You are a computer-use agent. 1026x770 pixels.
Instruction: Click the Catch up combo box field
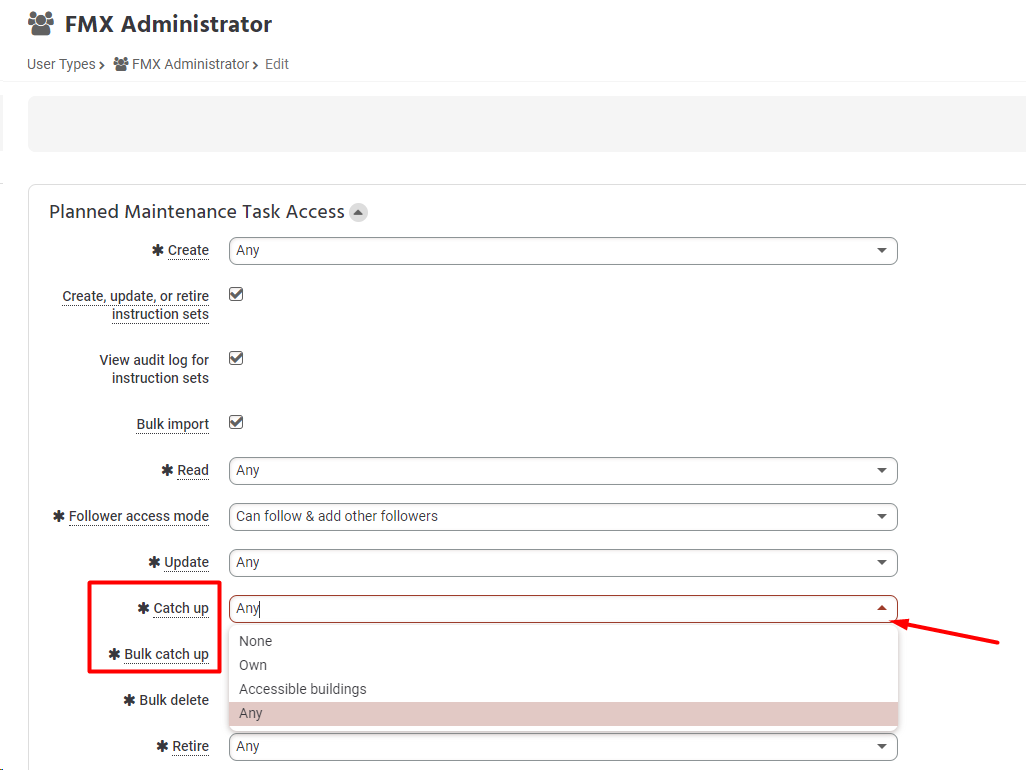point(550,608)
